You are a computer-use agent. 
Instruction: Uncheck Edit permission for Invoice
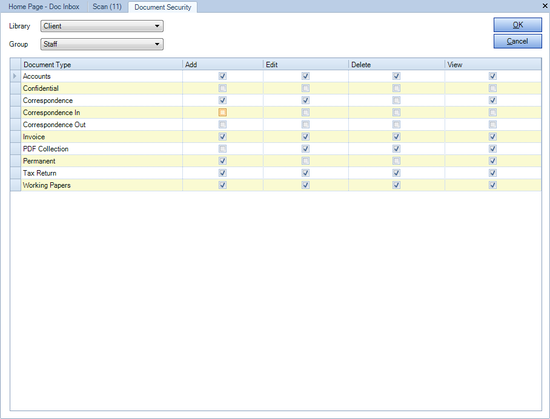coord(306,137)
